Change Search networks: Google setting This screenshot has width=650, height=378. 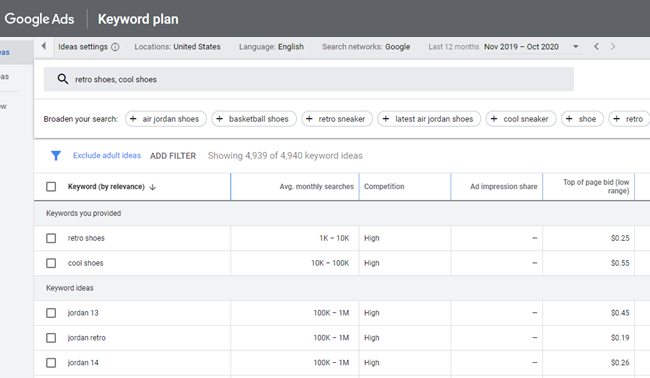tap(366, 47)
